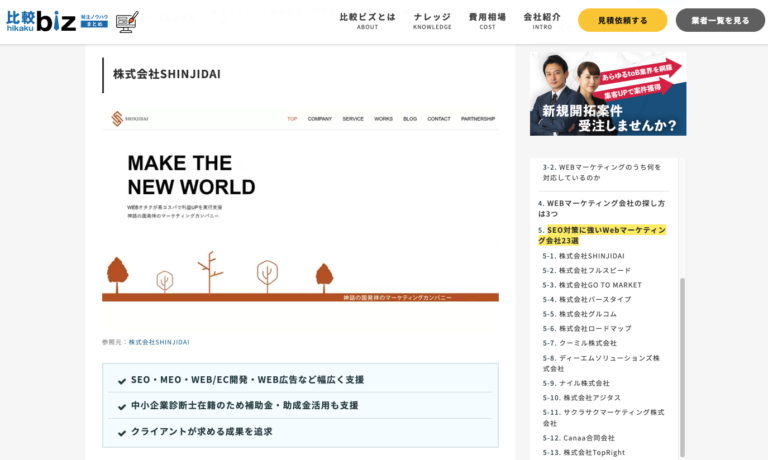Click the gray 業者一覧を見る button
The image size is (768, 460).
[720, 20]
